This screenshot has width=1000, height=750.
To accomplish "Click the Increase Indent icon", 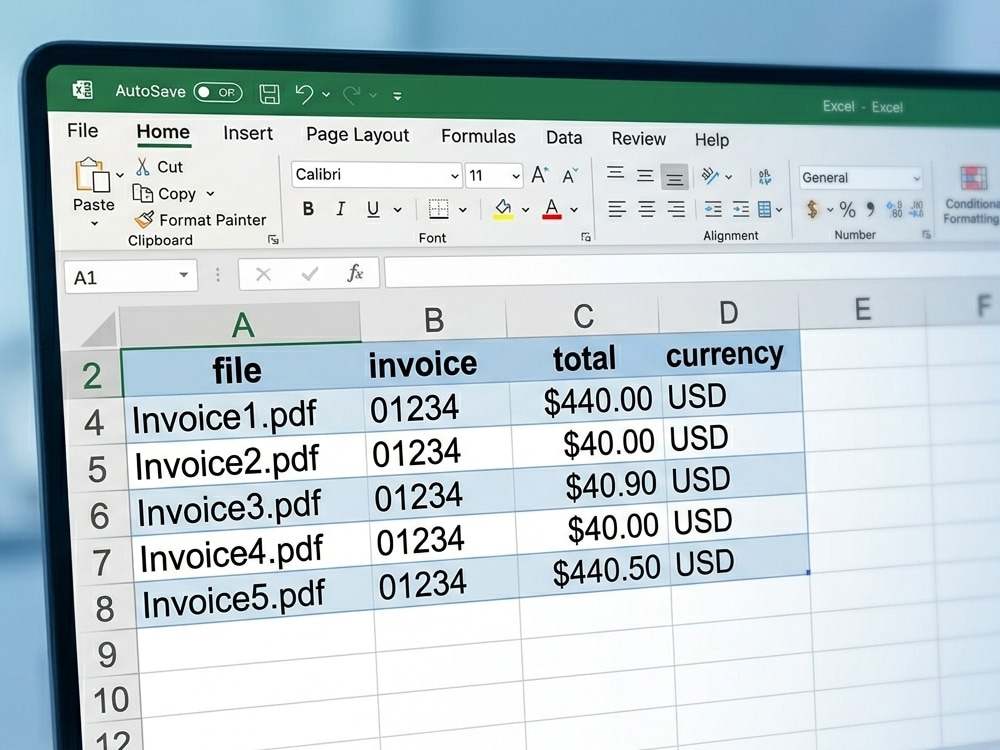I will [740, 209].
